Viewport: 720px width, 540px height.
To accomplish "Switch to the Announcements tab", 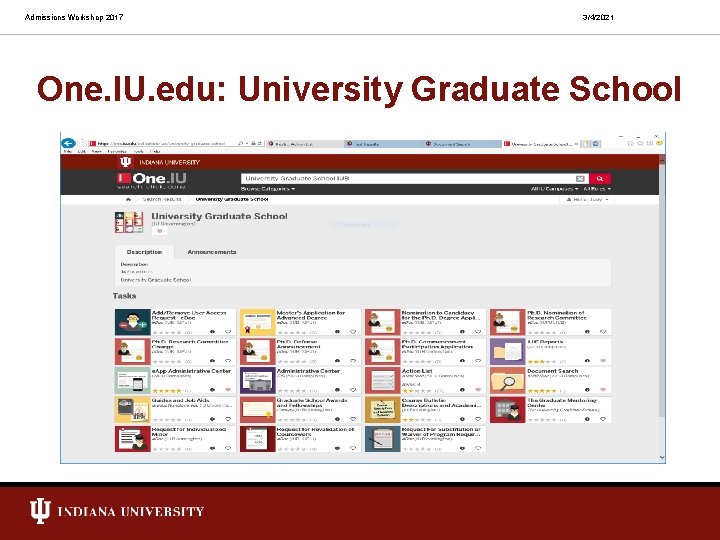I will (212, 252).
